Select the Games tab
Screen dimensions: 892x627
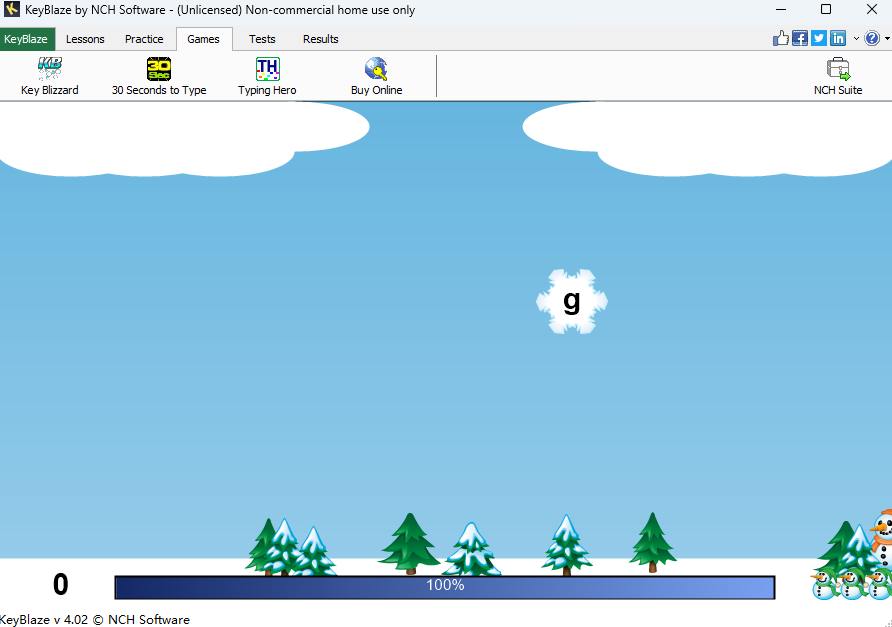coord(204,39)
